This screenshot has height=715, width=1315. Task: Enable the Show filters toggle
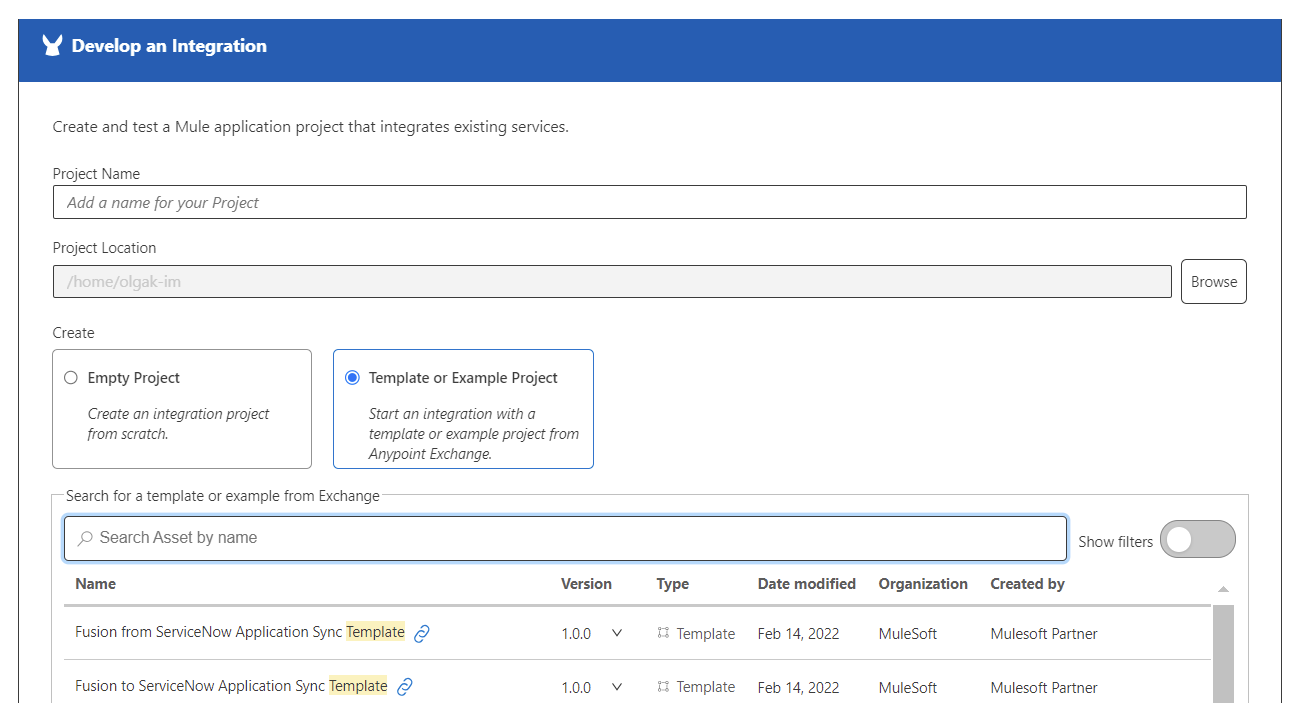pos(1197,538)
